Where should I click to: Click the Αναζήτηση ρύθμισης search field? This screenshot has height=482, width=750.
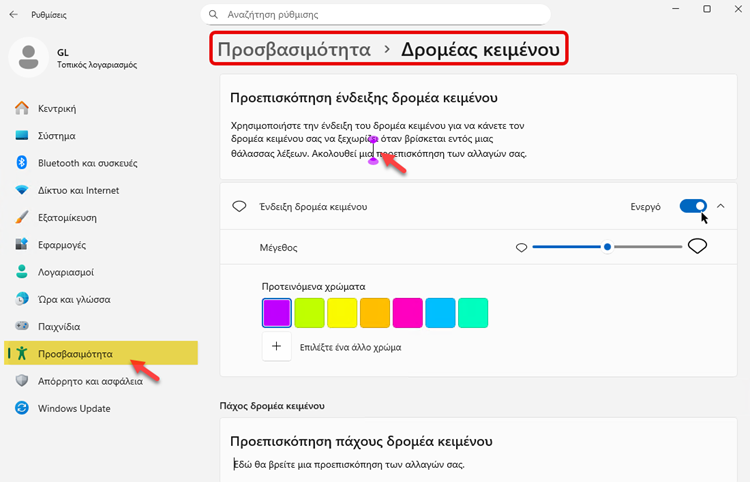(375, 14)
